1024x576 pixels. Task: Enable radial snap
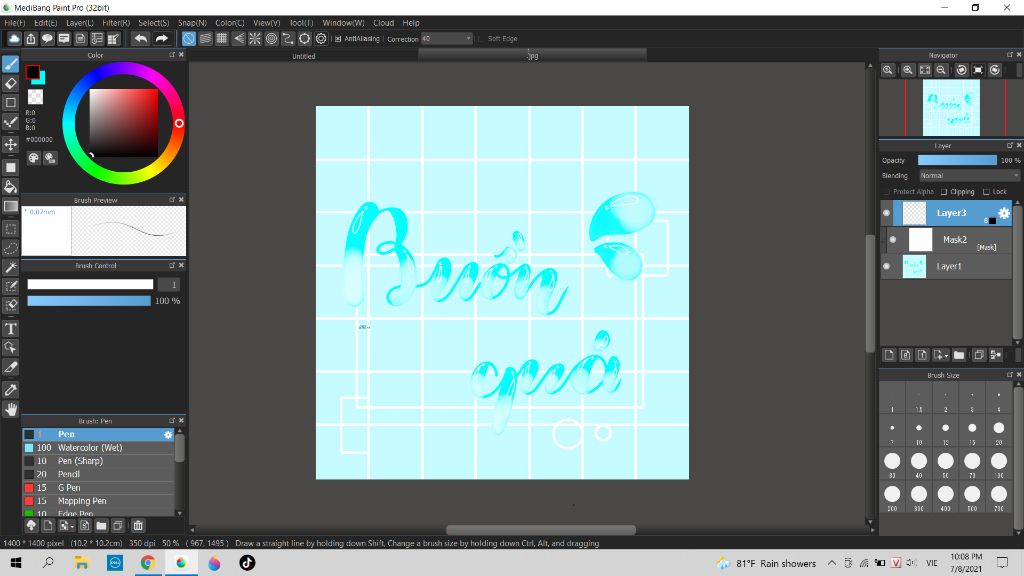(x=255, y=39)
